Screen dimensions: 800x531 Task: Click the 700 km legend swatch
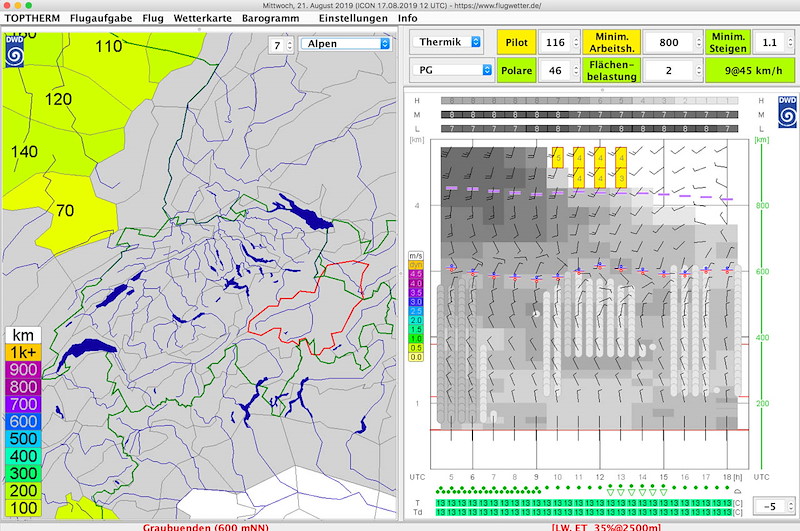point(23,404)
